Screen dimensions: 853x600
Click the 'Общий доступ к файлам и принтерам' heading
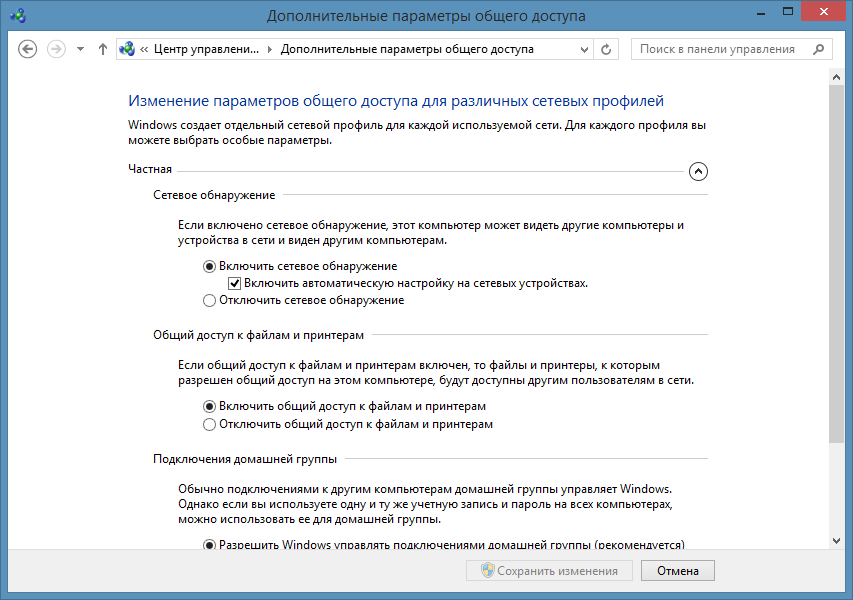point(258,335)
